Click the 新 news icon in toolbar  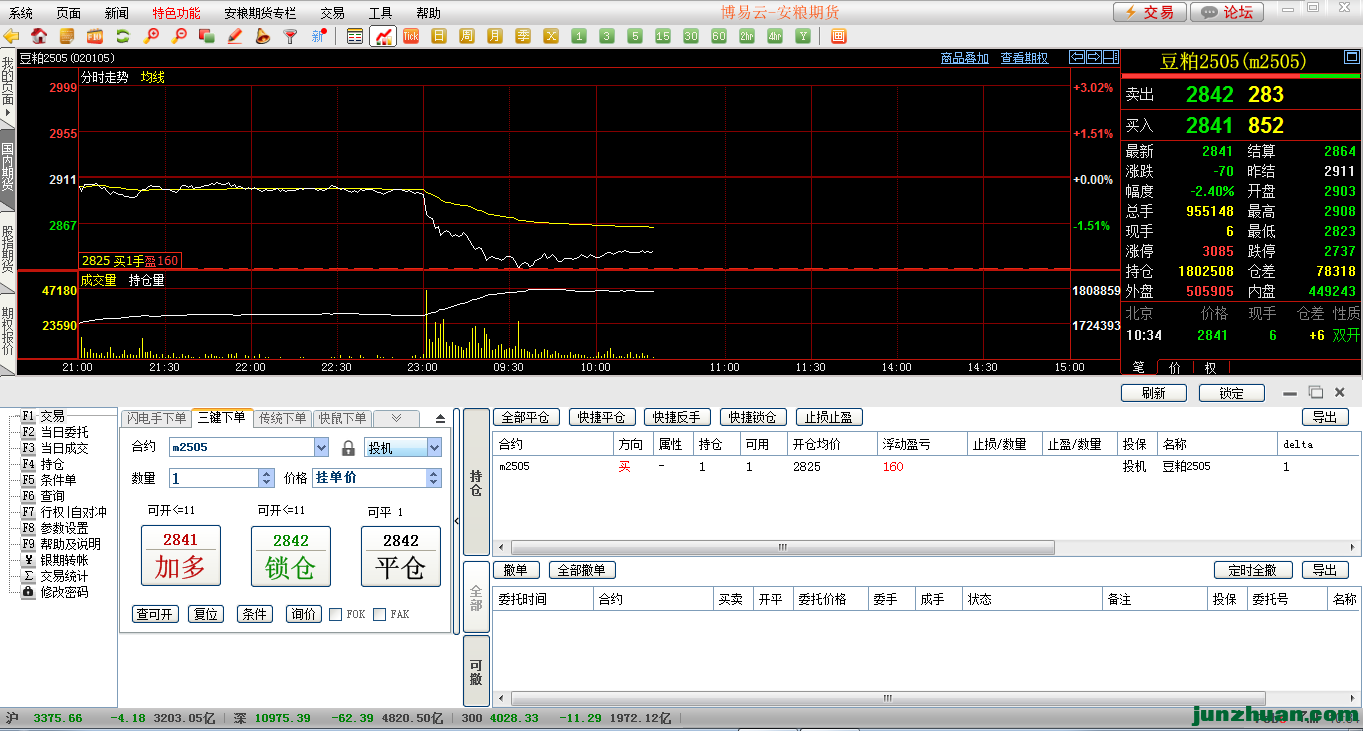click(318, 36)
